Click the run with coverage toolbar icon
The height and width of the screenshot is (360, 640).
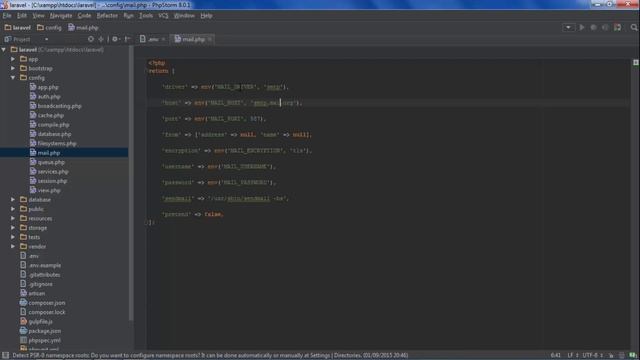605,27
